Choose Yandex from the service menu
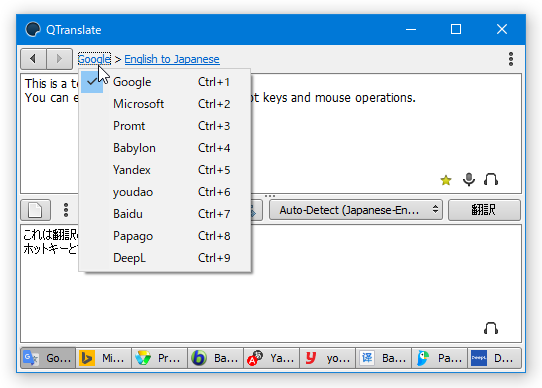 tap(165, 170)
